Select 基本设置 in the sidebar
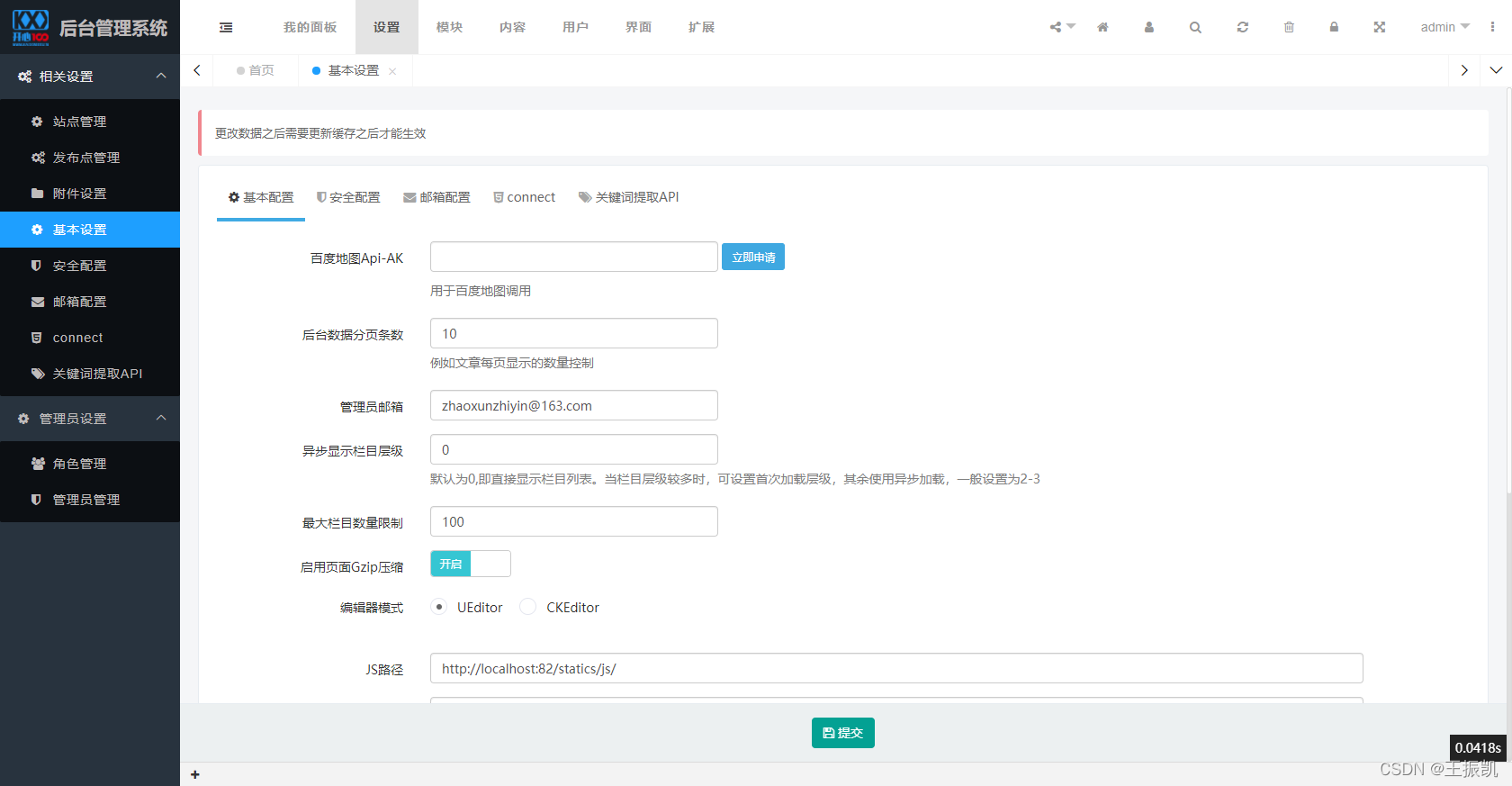1512x786 pixels. pos(90,230)
